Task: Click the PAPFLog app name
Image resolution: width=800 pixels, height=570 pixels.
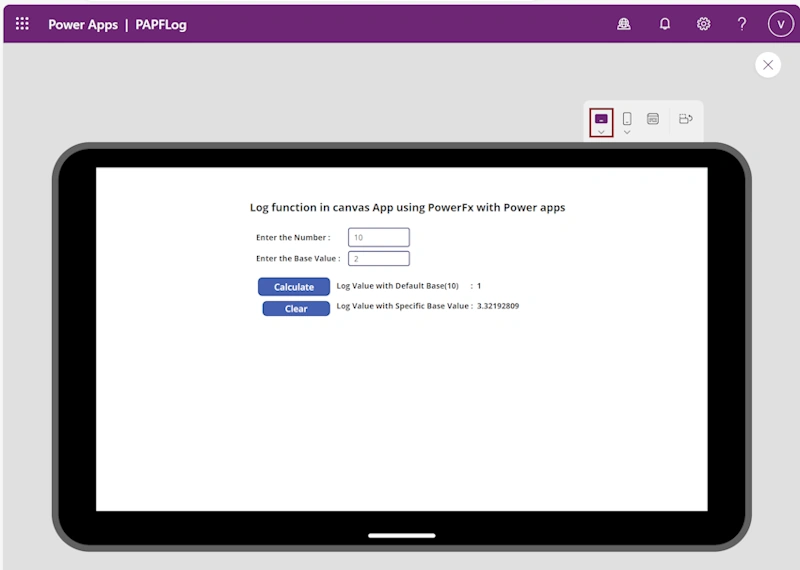Action: [x=161, y=24]
